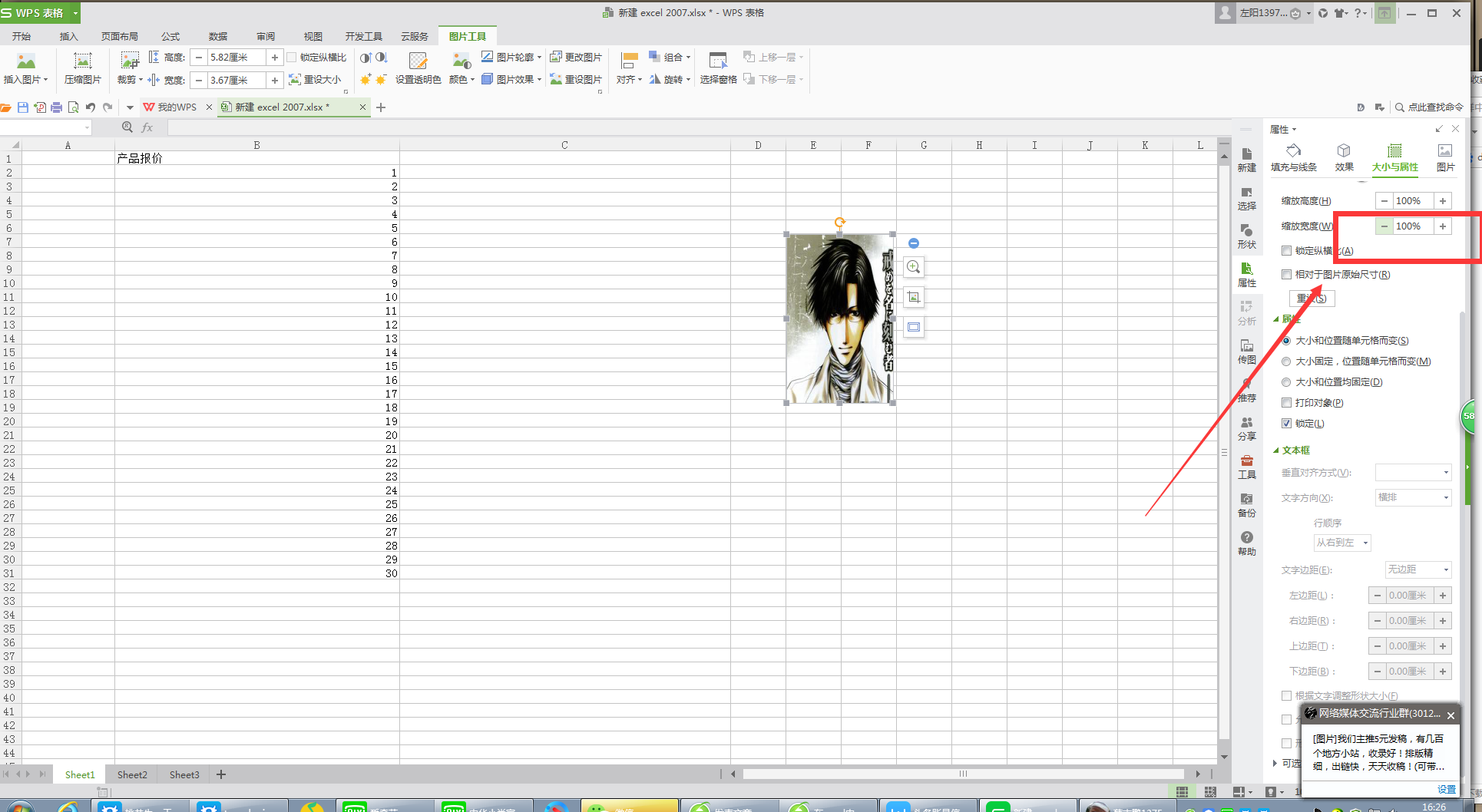
Task: Toggle 锁定纵横比(A) checkbox in properties panel
Action: pyautogui.click(x=1286, y=251)
